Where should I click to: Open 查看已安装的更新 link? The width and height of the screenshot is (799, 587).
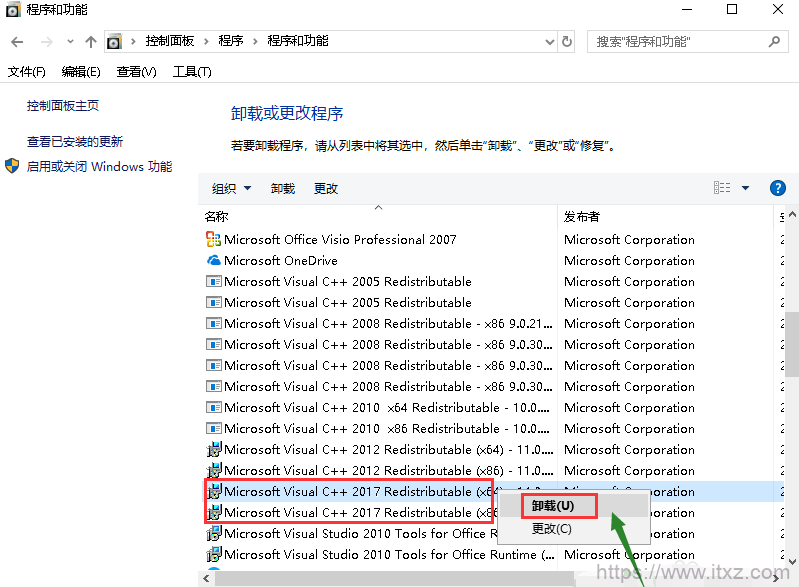coord(75,141)
